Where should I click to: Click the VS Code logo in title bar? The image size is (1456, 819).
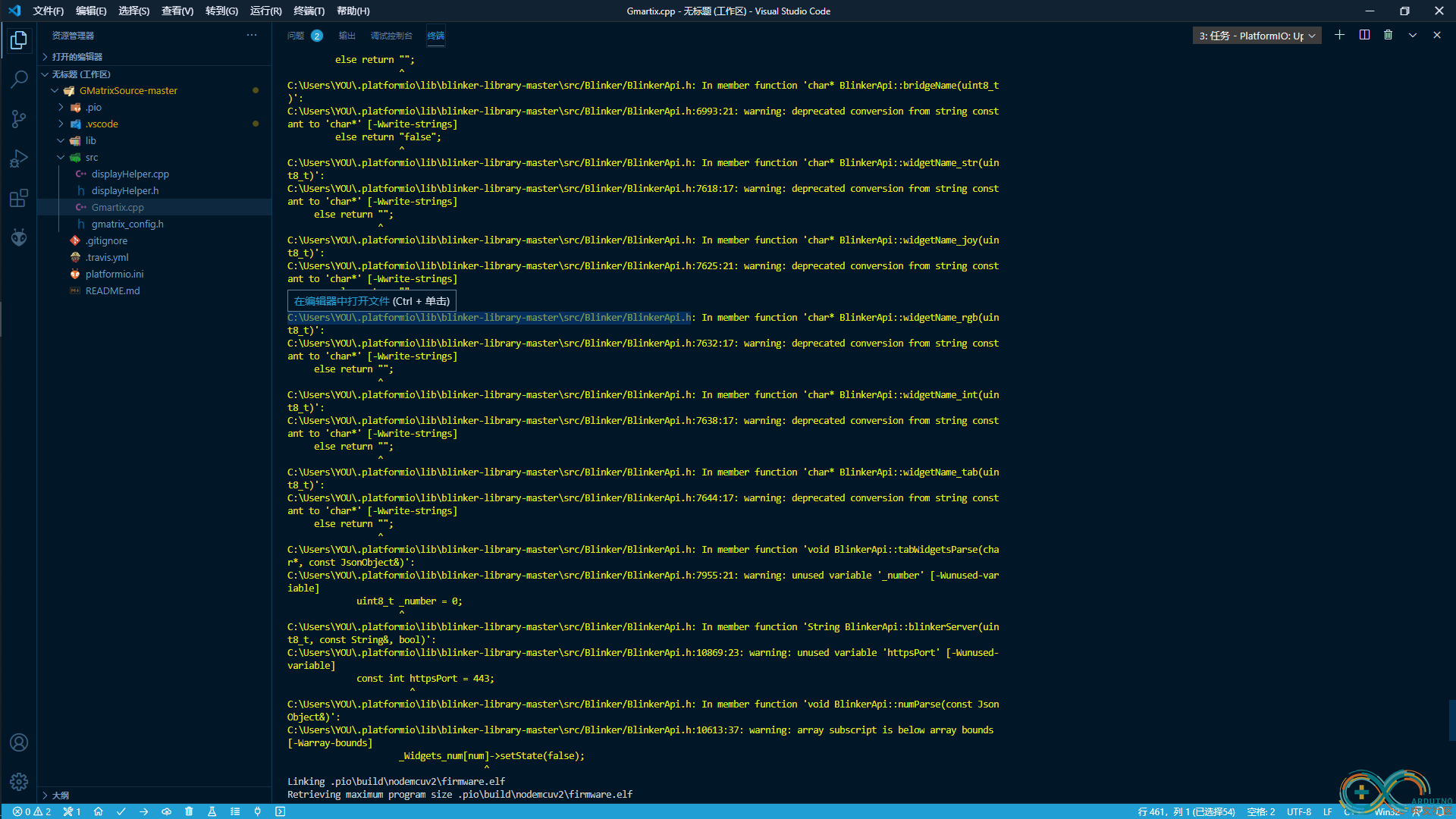14,11
